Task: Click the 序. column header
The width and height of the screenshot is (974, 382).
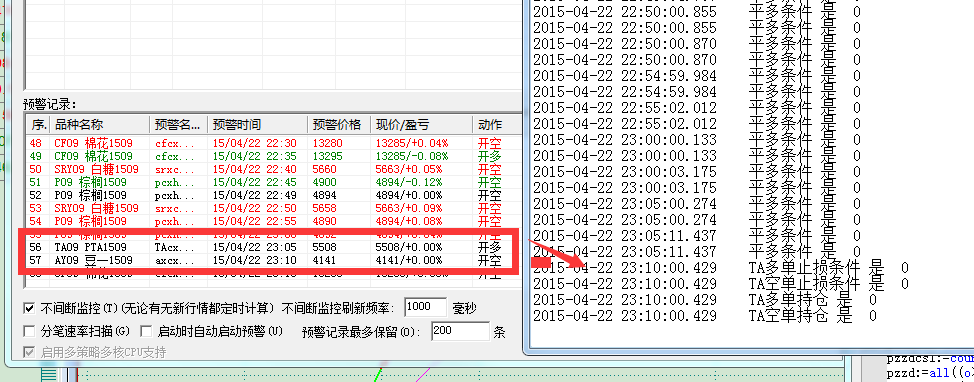Action: point(38,124)
